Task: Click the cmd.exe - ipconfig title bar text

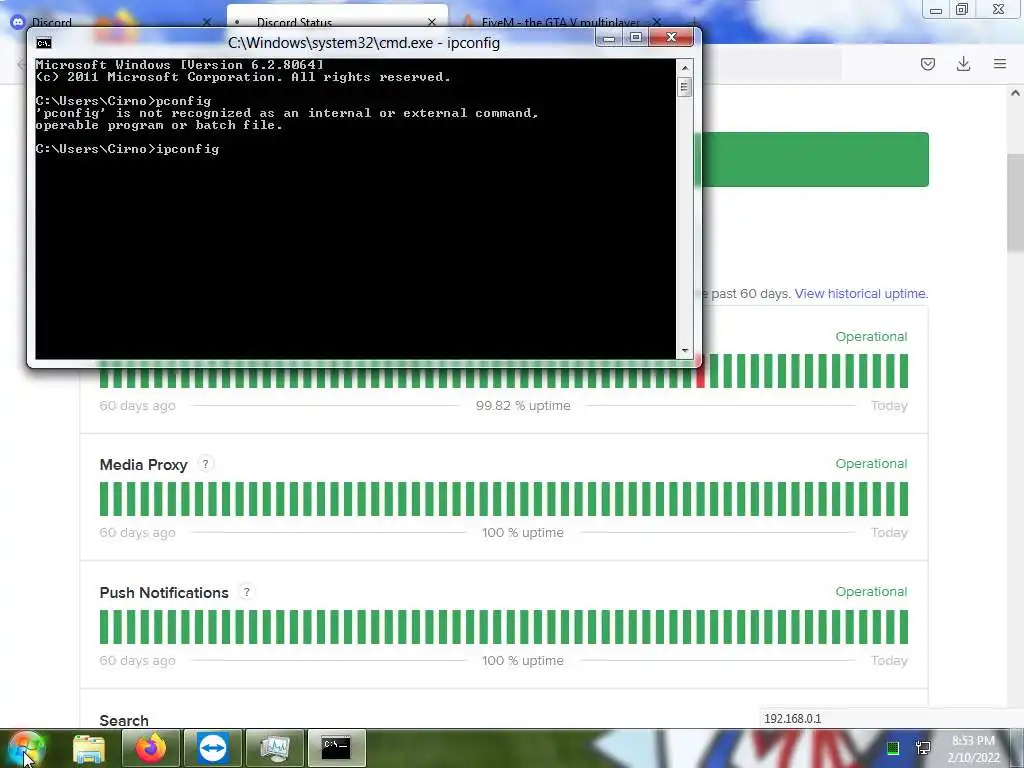Action: pyautogui.click(x=364, y=43)
